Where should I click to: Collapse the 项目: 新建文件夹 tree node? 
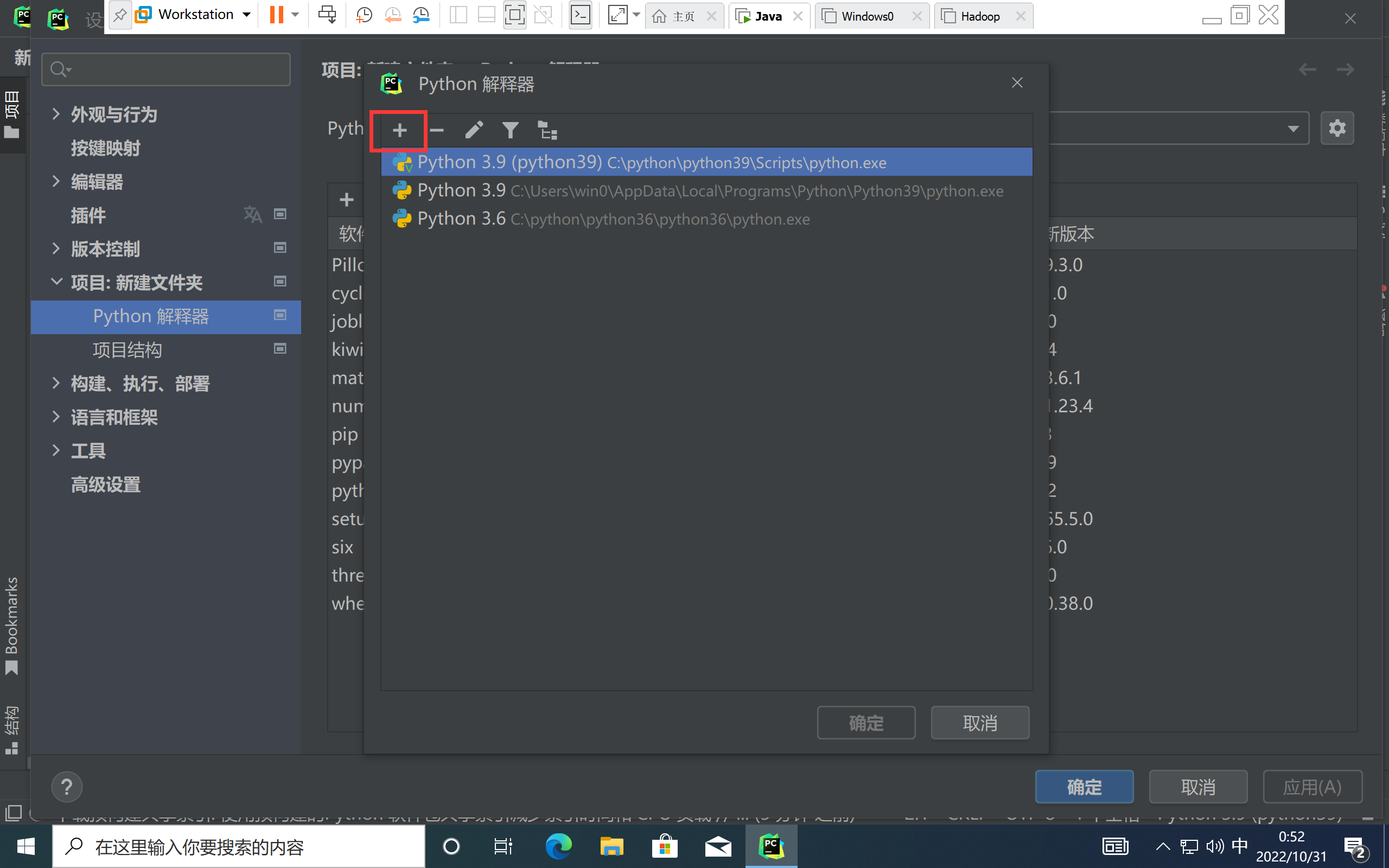point(56,282)
